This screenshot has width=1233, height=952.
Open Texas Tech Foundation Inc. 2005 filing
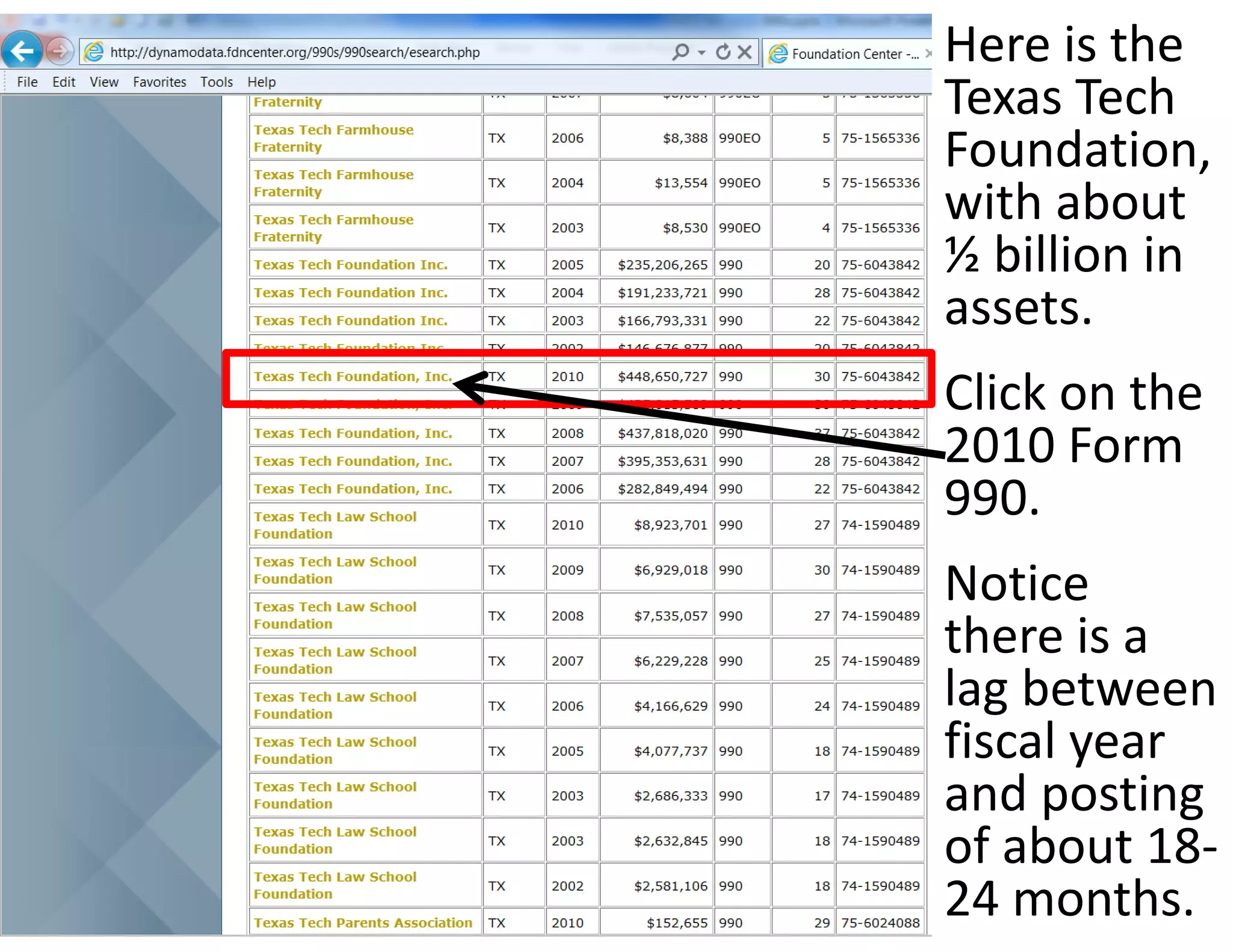[350, 265]
